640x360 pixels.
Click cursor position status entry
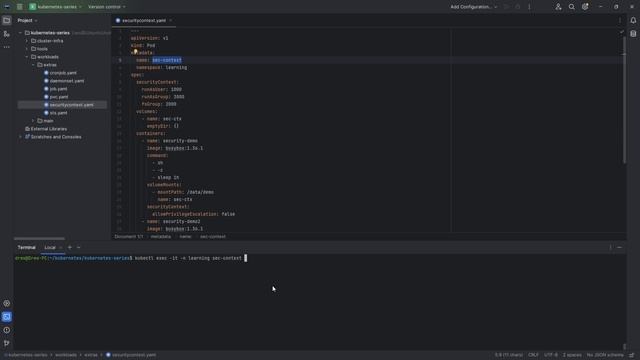point(509,355)
